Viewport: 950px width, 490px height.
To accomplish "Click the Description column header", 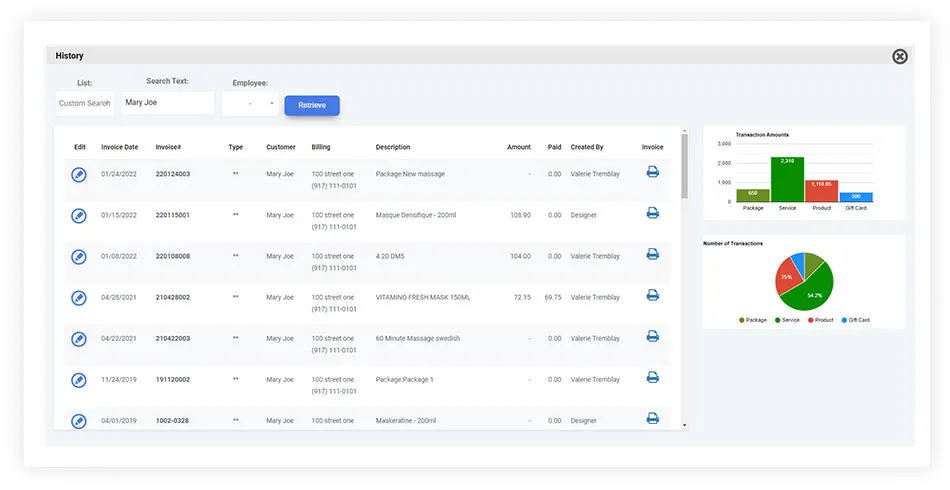I will (393, 147).
